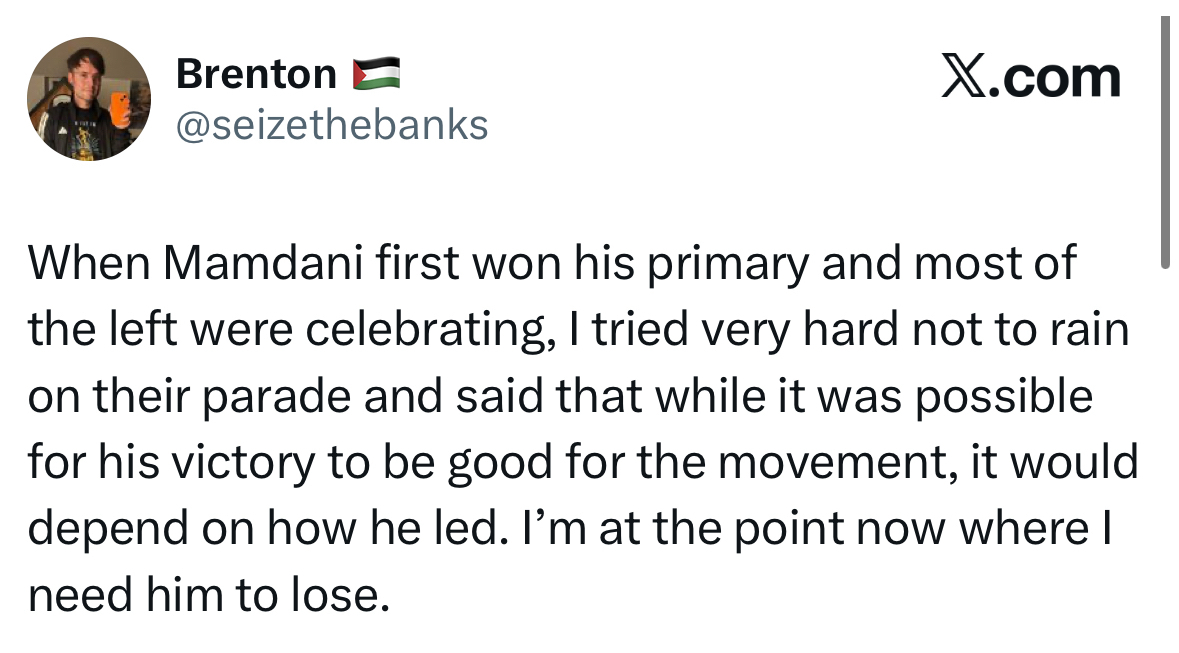The height and width of the screenshot is (653, 1179).
Task: Click the vertical scrollbar thumb
Action: (1165, 140)
